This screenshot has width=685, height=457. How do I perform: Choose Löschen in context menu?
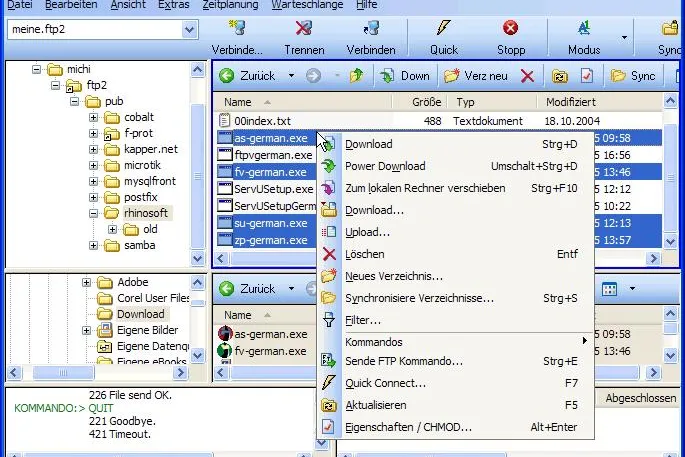click(x=455, y=254)
